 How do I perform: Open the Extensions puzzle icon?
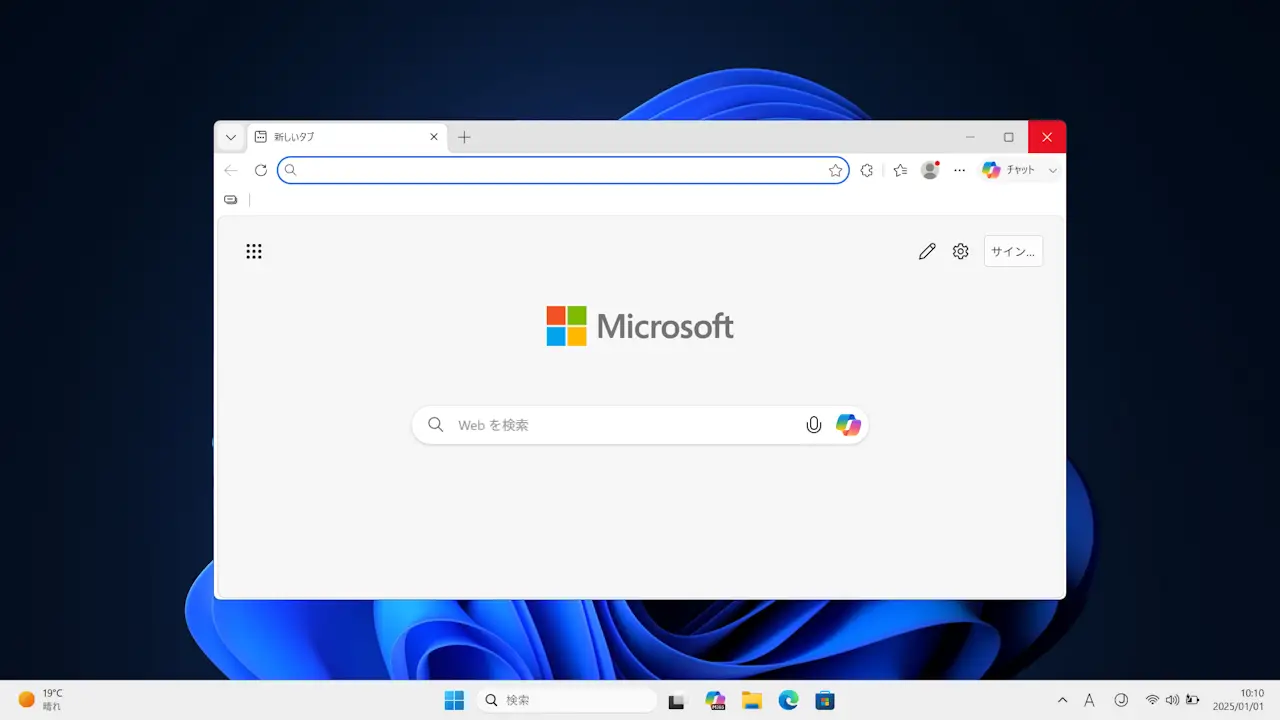(867, 170)
